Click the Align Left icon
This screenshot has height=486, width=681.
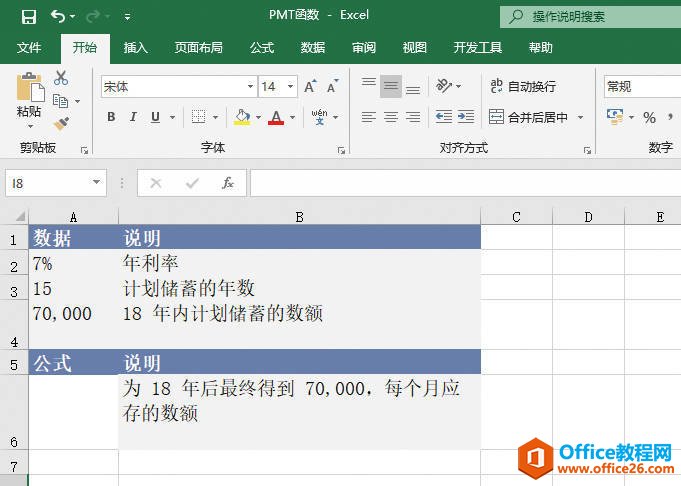tap(369, 117)
